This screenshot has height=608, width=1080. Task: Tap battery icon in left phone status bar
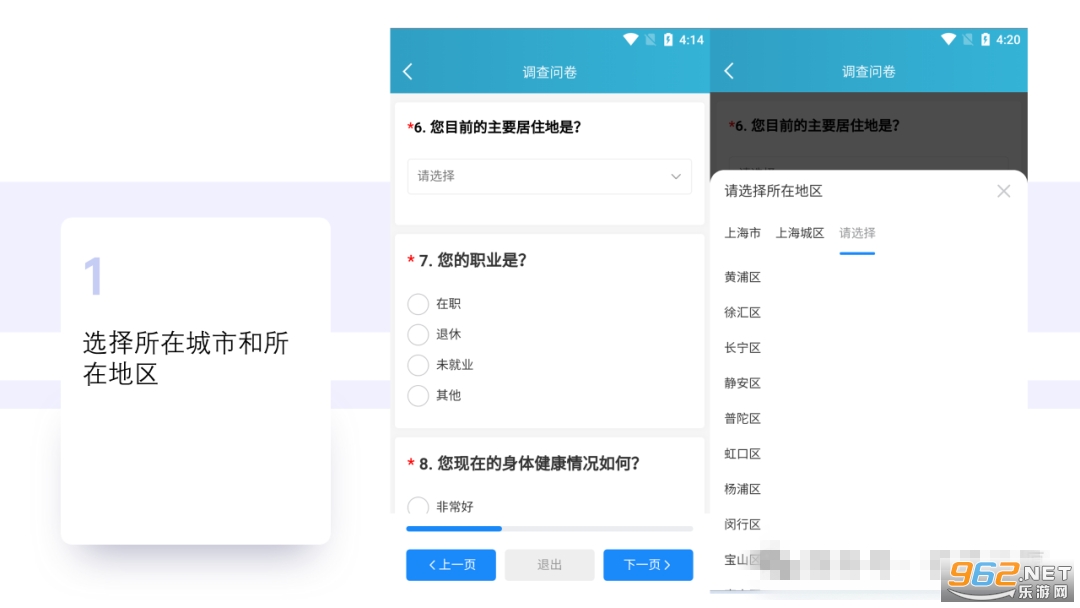[668, 40]
